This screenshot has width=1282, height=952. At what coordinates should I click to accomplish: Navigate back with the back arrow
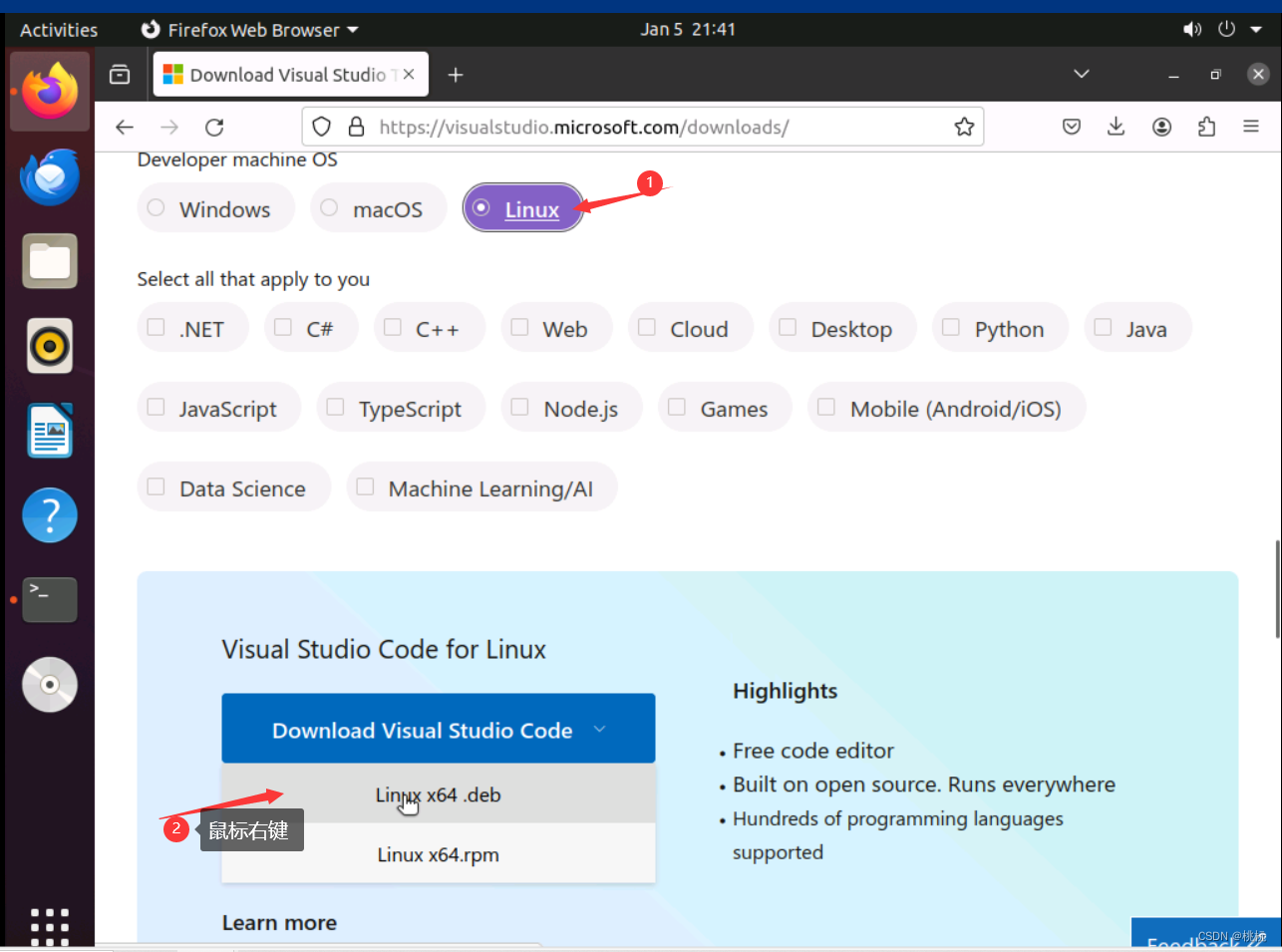124,127
